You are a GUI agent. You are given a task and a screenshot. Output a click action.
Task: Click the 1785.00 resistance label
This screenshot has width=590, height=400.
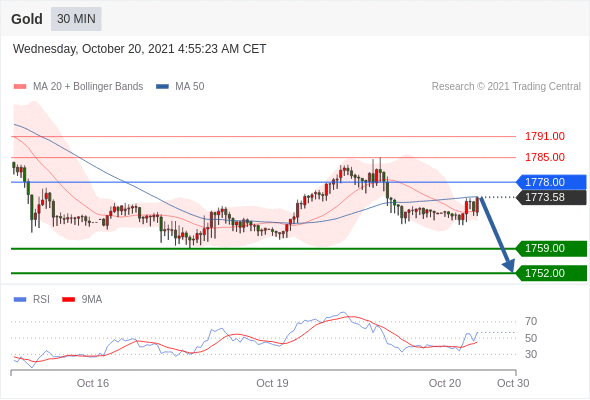[544, 157]
